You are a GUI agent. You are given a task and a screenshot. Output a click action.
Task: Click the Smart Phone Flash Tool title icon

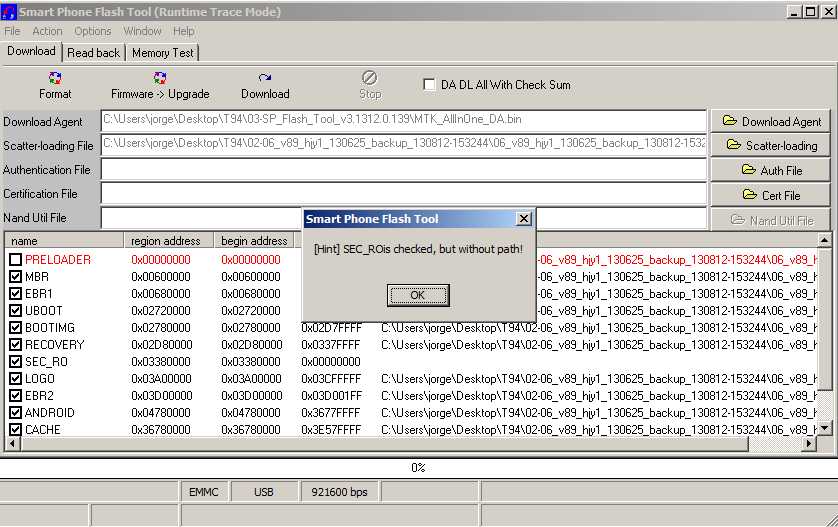point(9,11)
